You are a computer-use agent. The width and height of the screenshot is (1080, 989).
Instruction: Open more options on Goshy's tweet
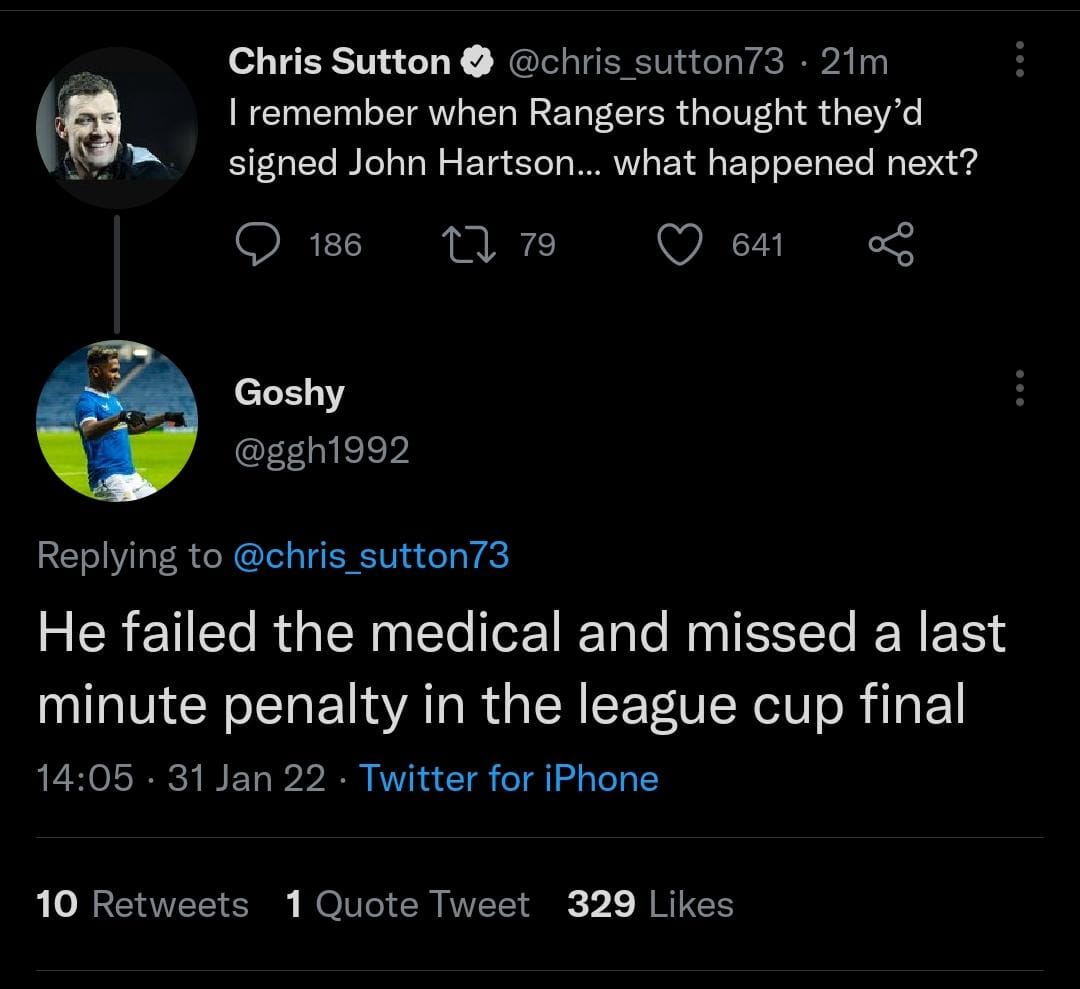pyautogui.click(x=1020, y=388)
